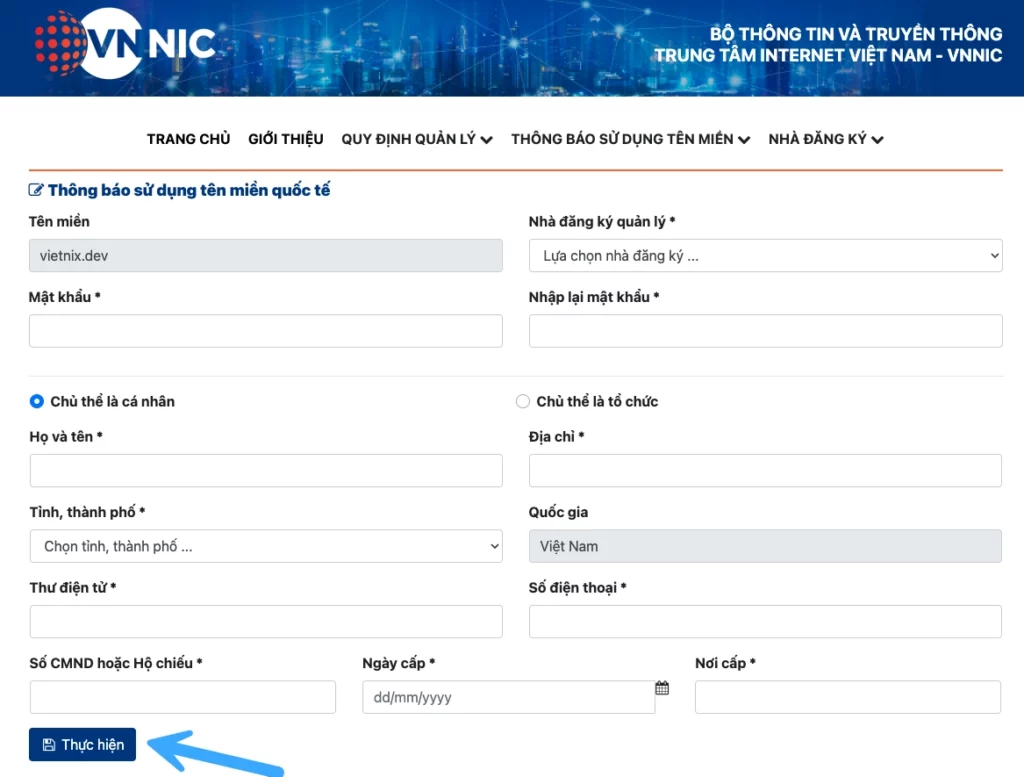Click the Mật khẩu input field
Viewport: 1024px width, 777px height.
266,331
